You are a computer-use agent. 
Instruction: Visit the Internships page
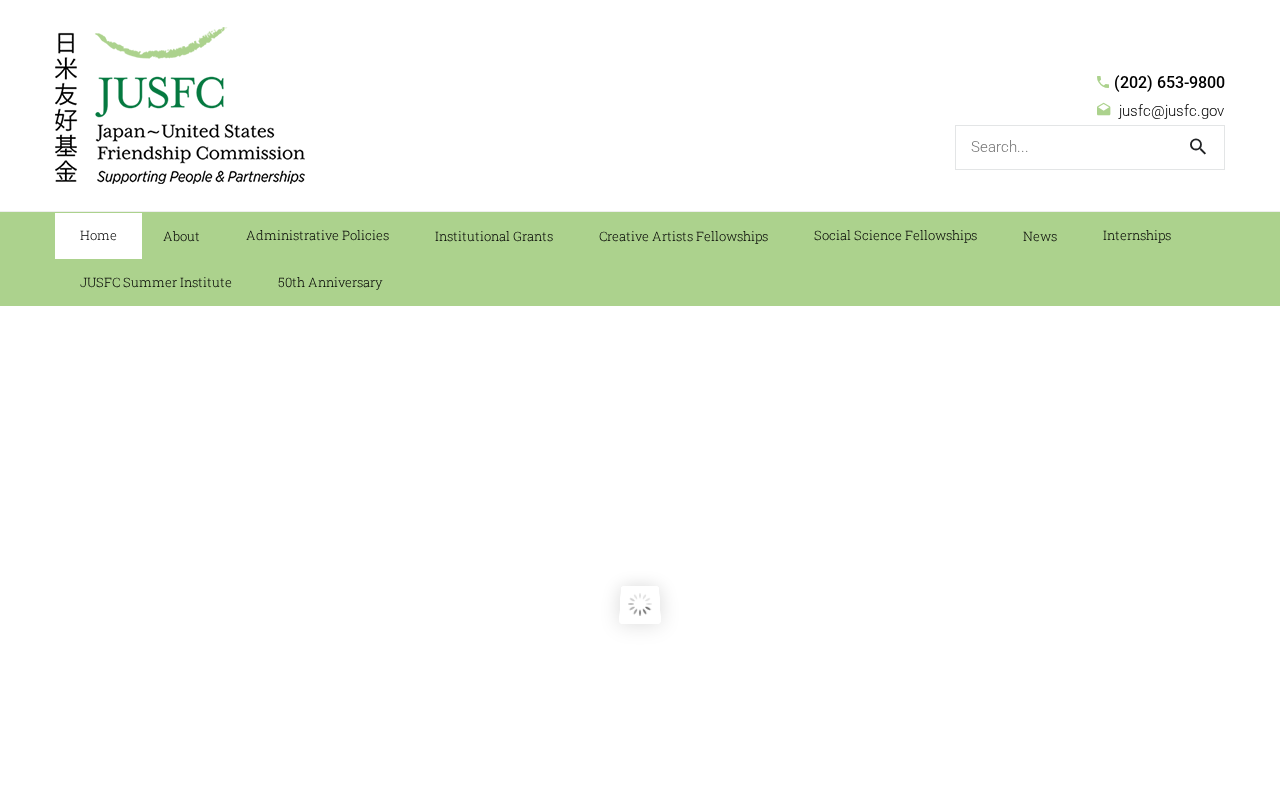[x=1137, y=236]
